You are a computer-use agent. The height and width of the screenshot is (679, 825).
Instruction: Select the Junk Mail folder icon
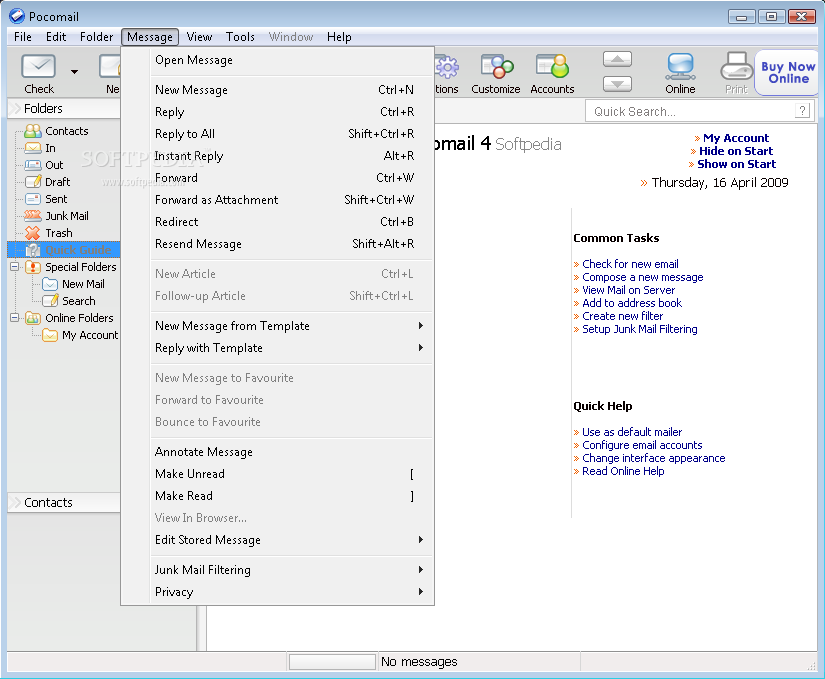click(33, 216)
